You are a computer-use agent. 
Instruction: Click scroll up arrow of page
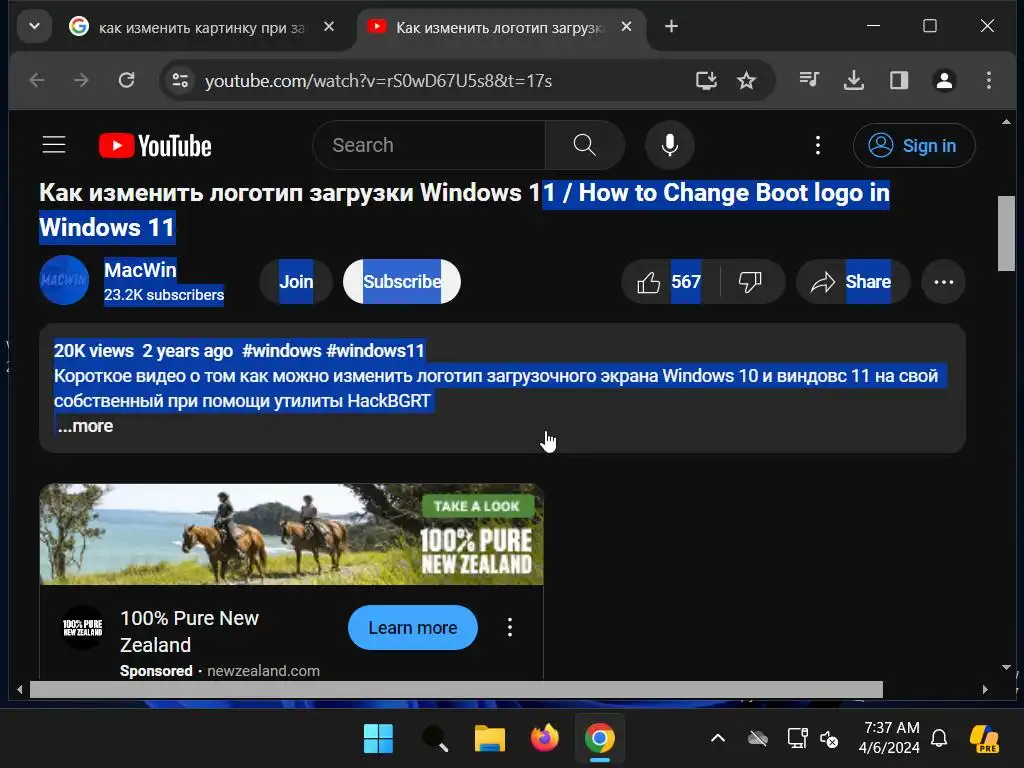pos(1006,121)
